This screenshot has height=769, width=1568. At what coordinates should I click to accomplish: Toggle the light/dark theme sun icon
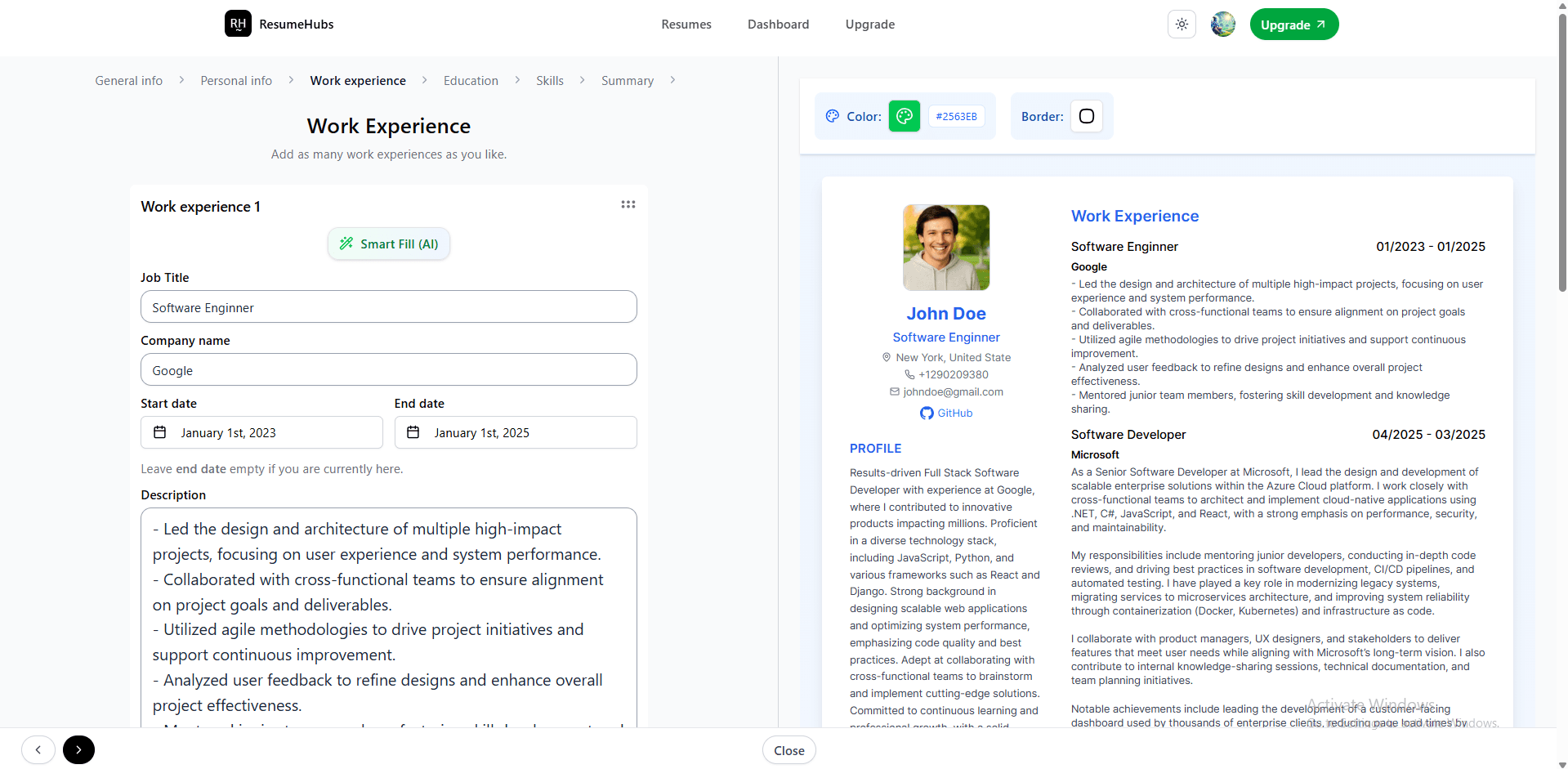pos(1182,25)
